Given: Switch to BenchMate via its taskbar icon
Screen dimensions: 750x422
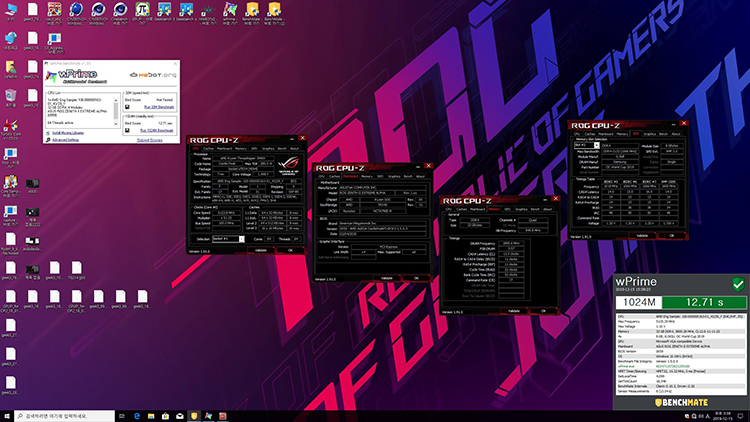Looking at the screenshot, I should click(194, 416).
